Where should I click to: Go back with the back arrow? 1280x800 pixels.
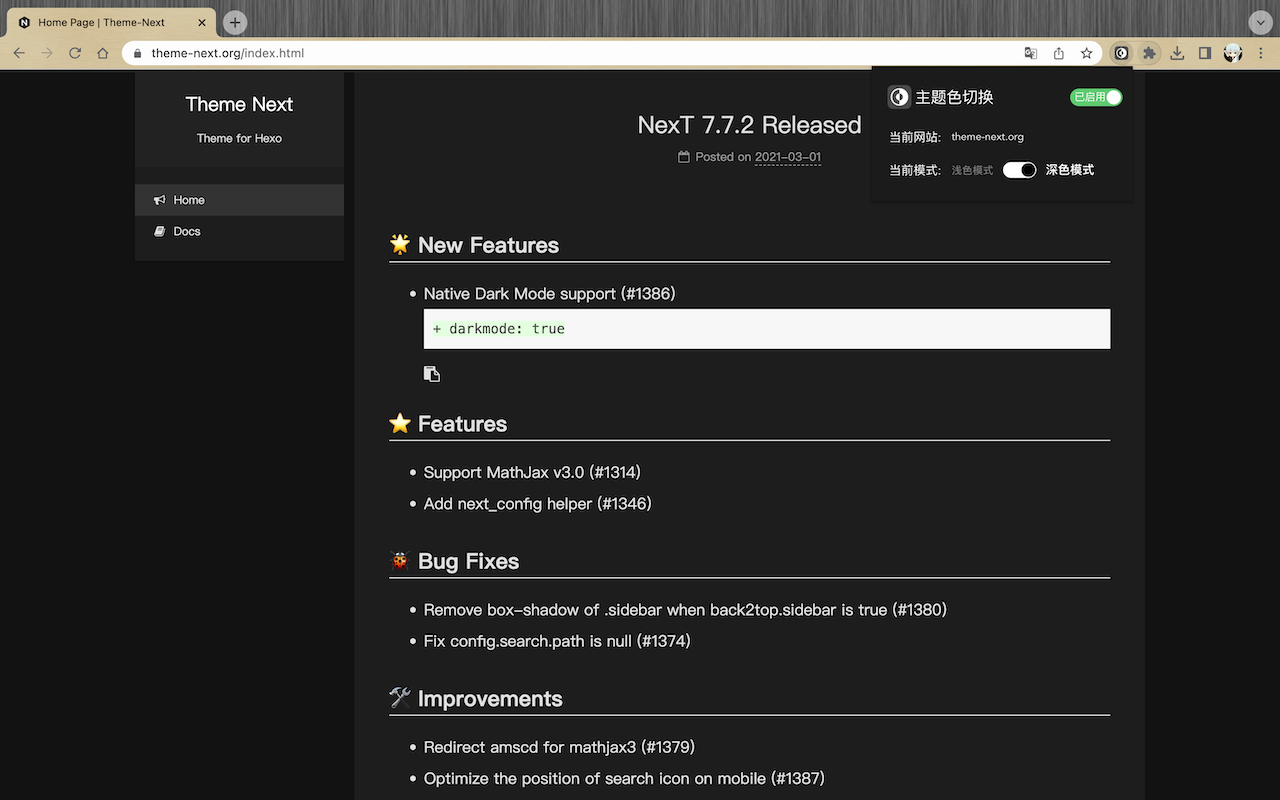pyautogui.click(x=19, y=53)
